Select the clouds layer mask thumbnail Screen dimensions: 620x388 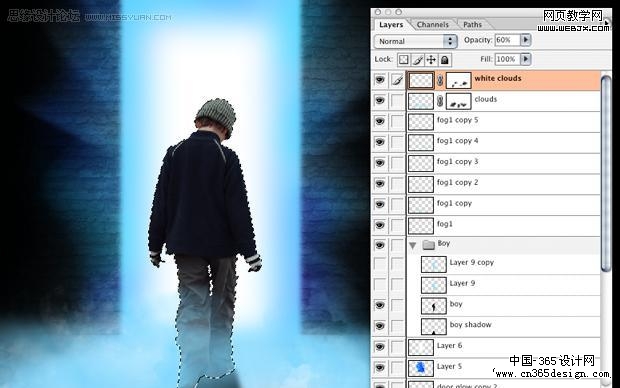coord(458,101)
